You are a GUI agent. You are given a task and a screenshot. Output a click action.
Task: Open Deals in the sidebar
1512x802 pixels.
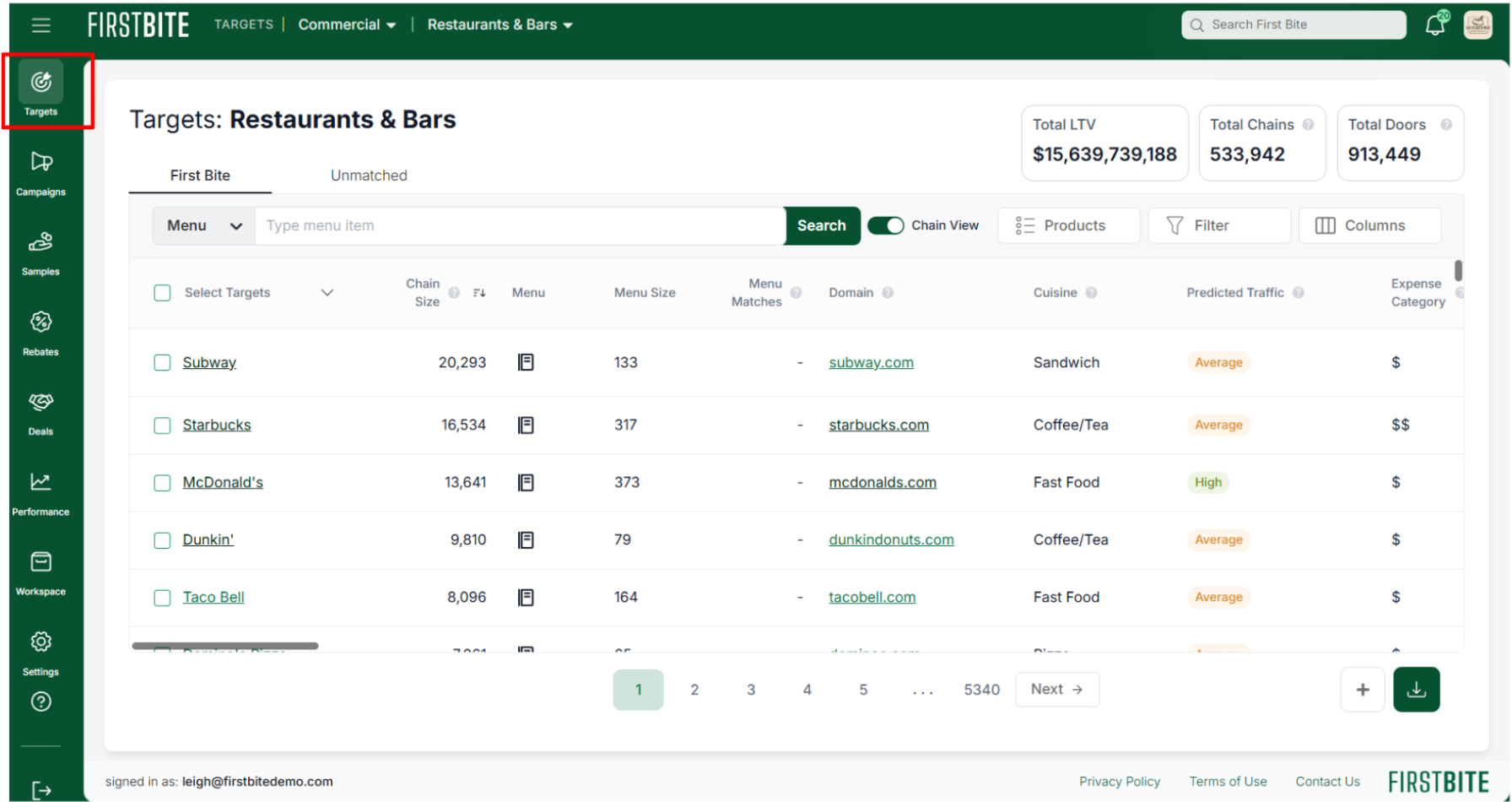[40, 413]
